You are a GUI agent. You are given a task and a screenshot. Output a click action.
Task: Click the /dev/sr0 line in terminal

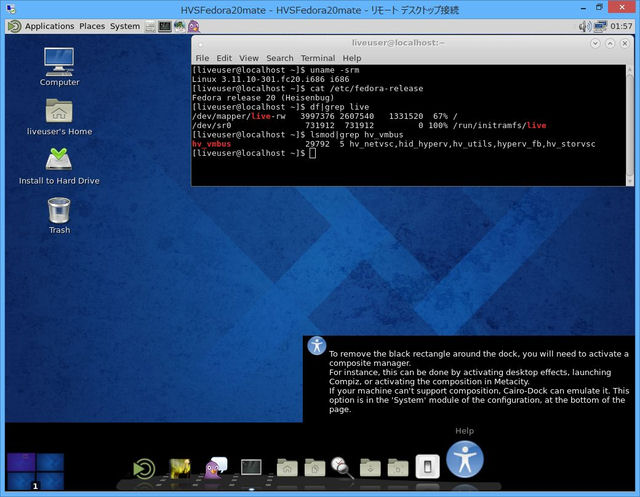pyautogui.click(x=369, y=125)
